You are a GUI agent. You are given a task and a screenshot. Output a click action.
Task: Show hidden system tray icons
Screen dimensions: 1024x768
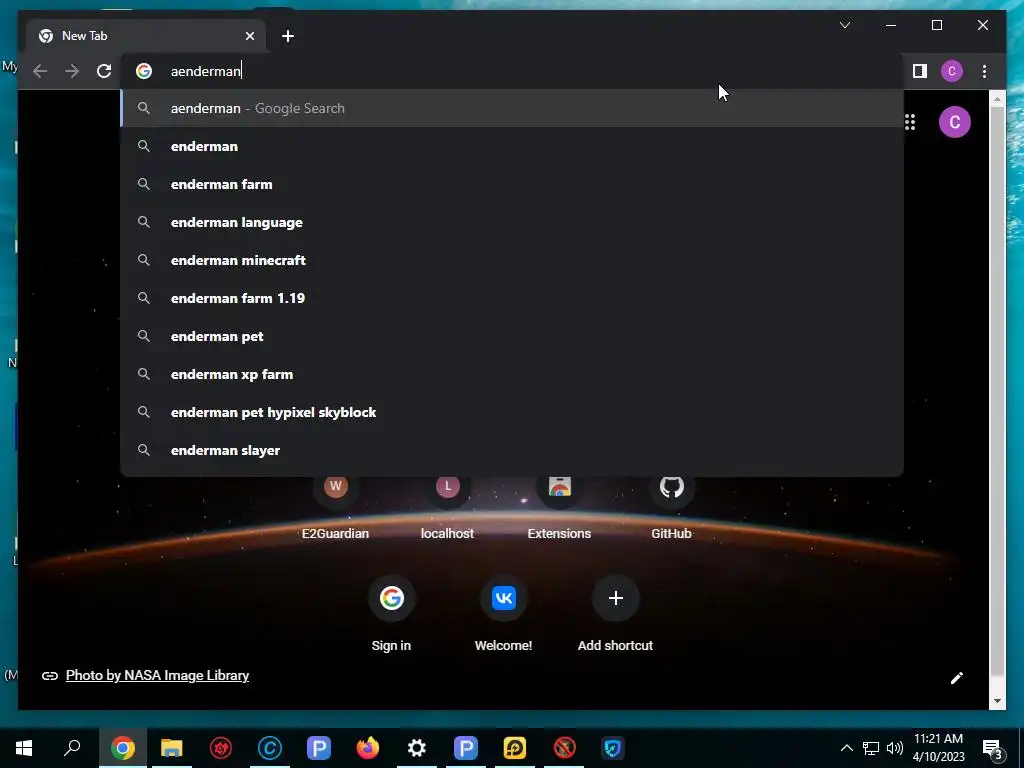coord(846,748)
